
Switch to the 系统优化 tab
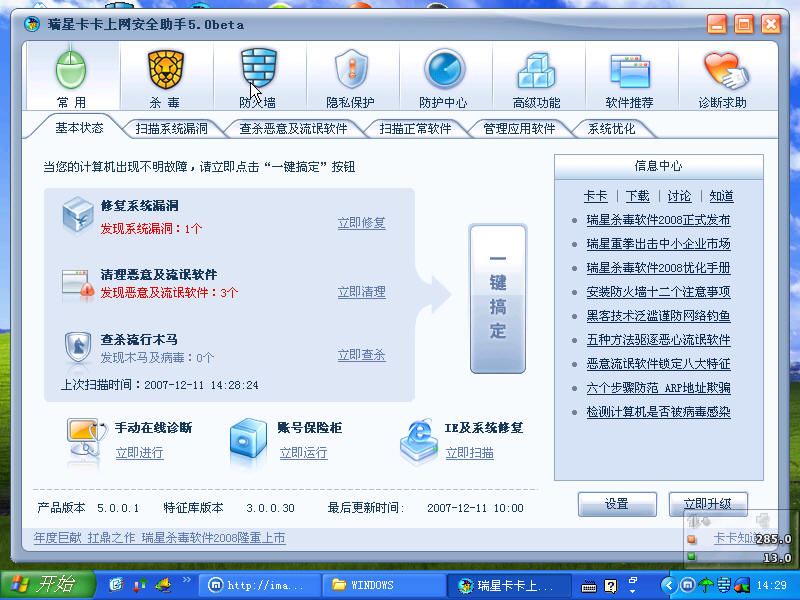pyautogui.click(x=611, y=129)
